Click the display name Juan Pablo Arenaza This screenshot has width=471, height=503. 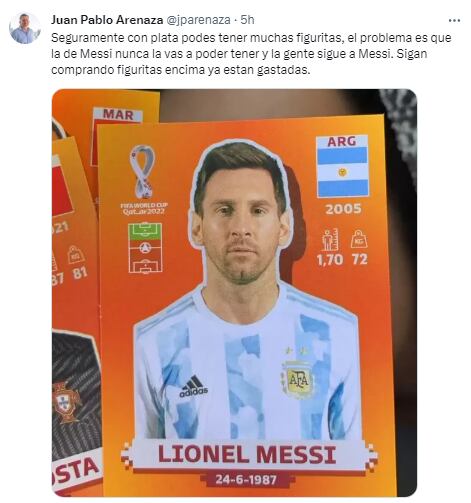pyautogui.click(x=107, y=20)
